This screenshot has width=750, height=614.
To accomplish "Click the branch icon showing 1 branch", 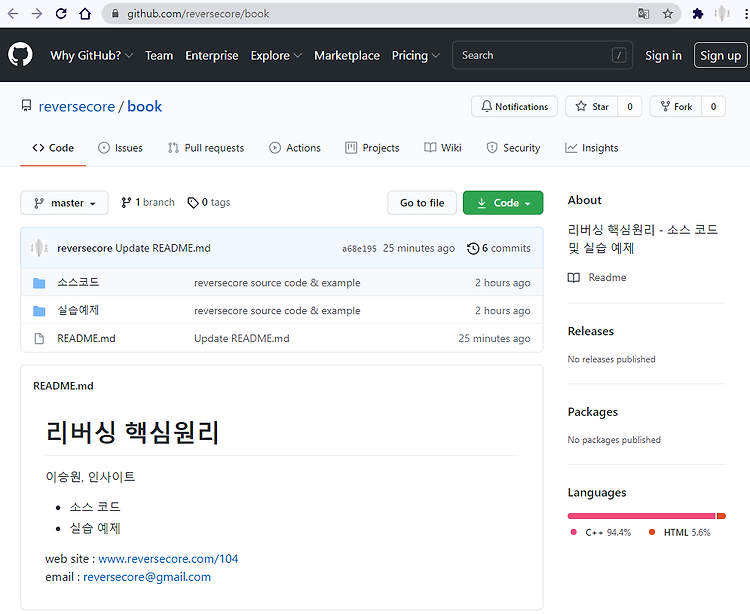I will [x=126, y=203].
